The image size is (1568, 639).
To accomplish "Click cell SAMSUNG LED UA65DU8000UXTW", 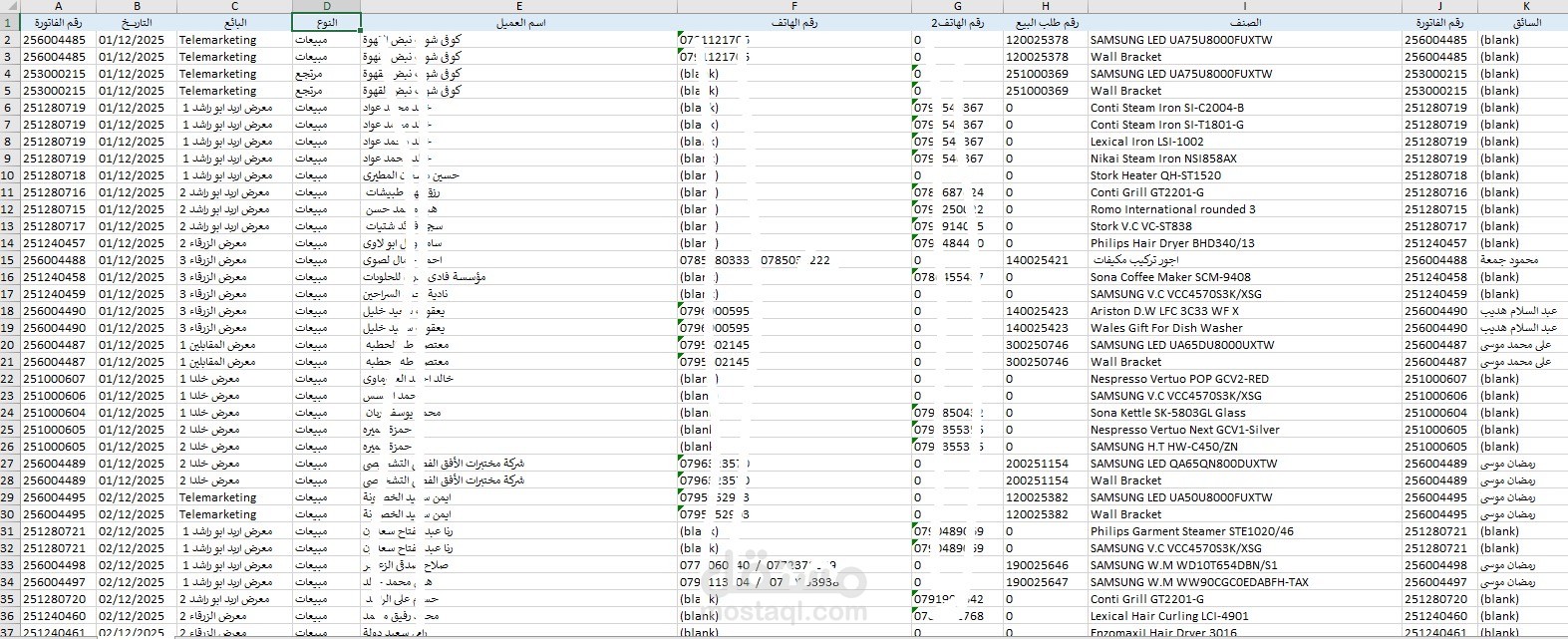I will (1245, 345).
